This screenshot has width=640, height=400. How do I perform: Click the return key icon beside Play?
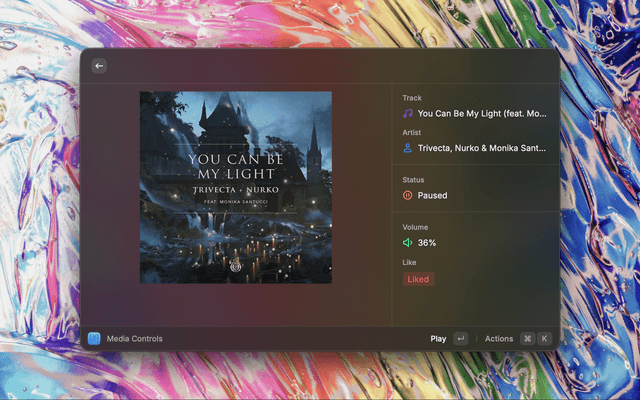(x=460, y=338)
